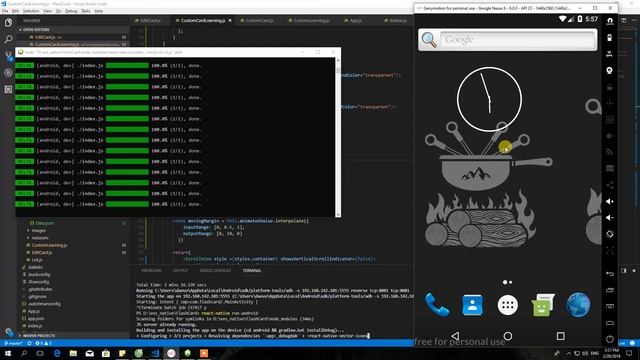Switch to the Button.js editor tab
Screen dimensions: 640x360
(x=397, y=20)
